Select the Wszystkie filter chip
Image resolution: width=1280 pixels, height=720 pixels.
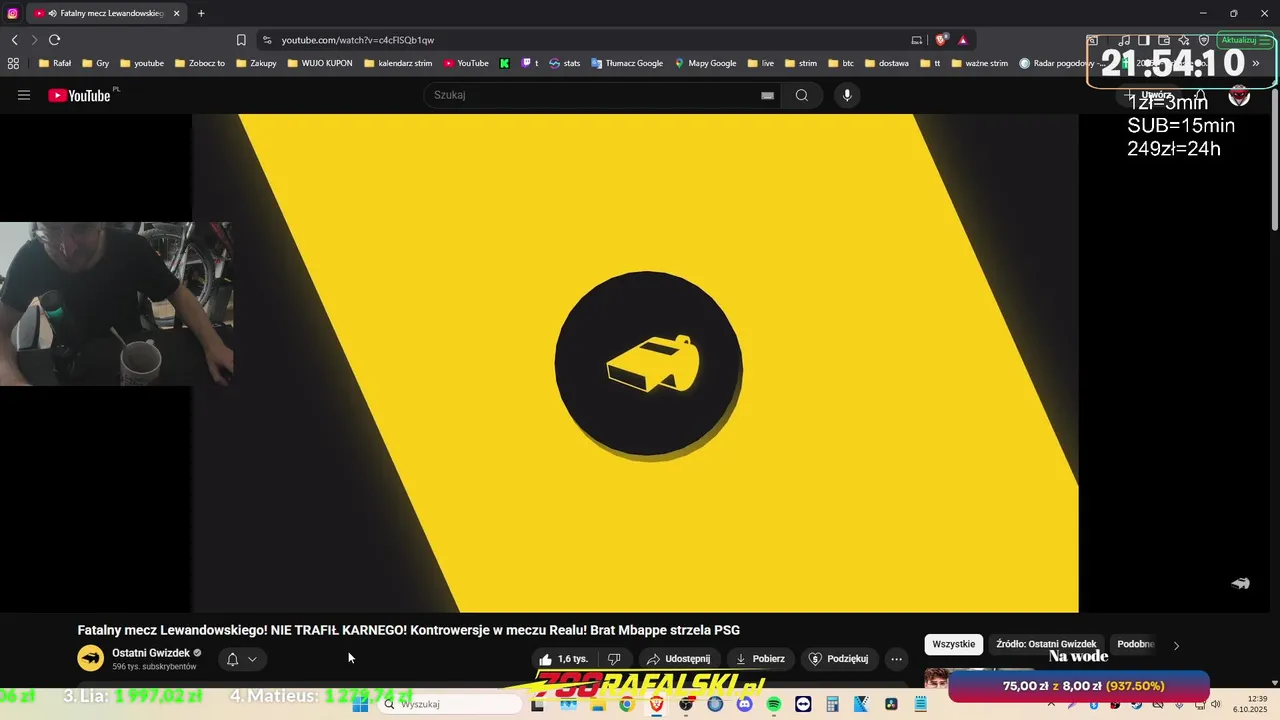tap(953, 644)
